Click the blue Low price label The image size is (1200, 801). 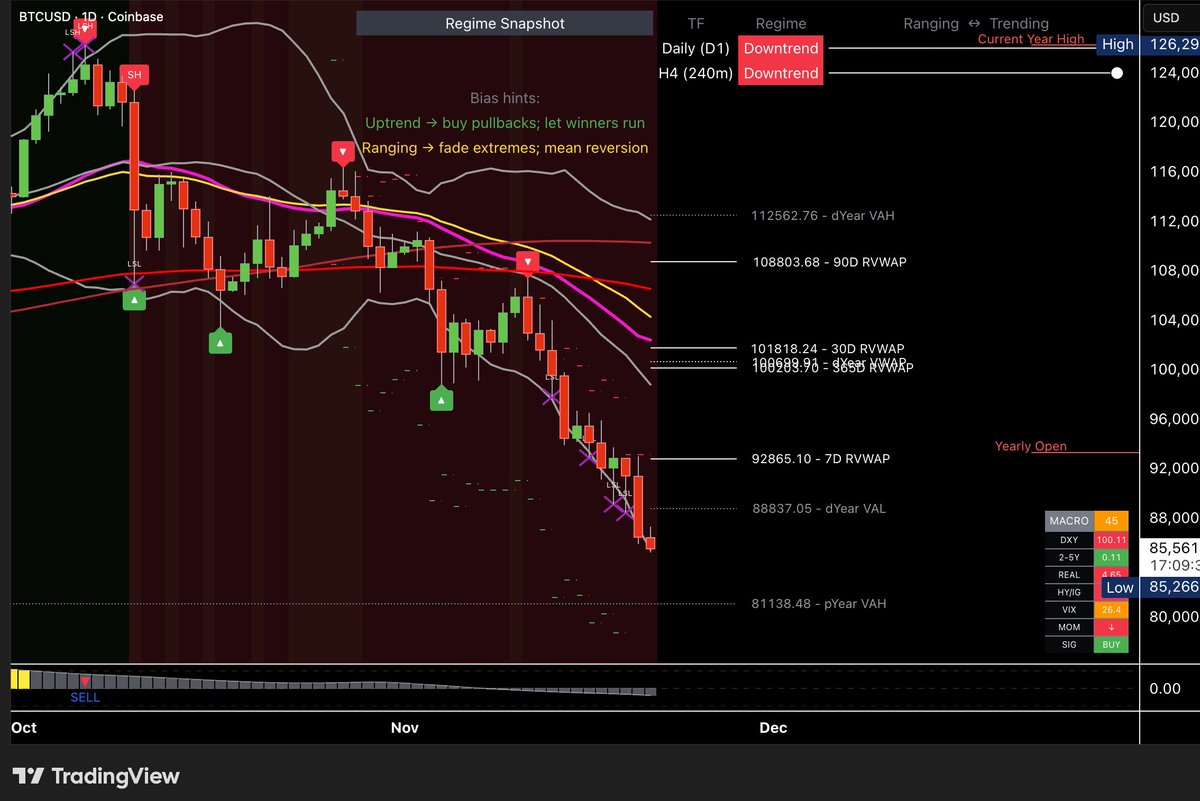click(1119, 588)
